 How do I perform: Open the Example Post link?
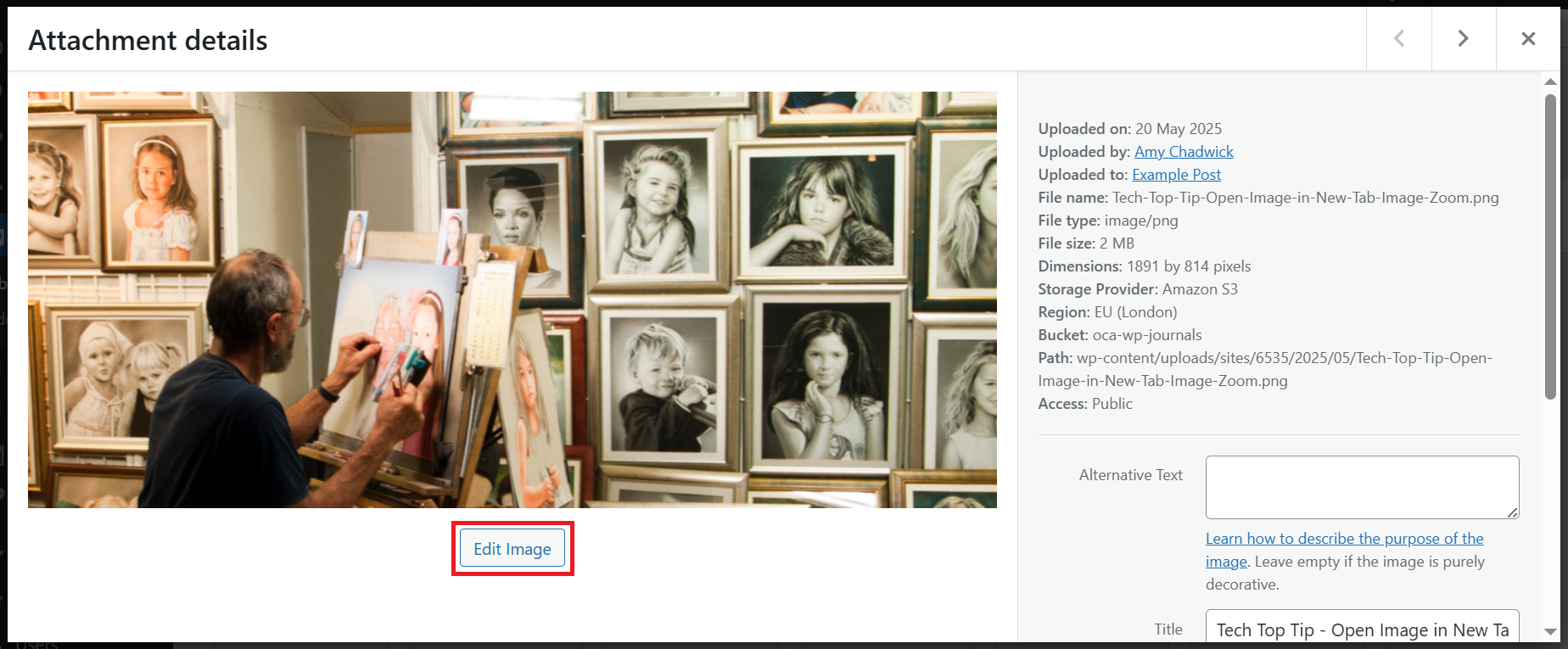1176,175
